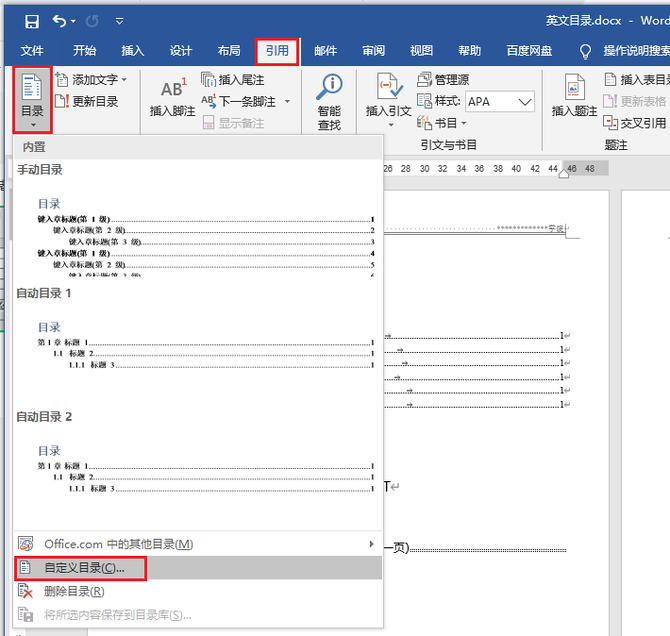
Task: Switch to the 邮件 tab
Action: click(x=325, y=51)
